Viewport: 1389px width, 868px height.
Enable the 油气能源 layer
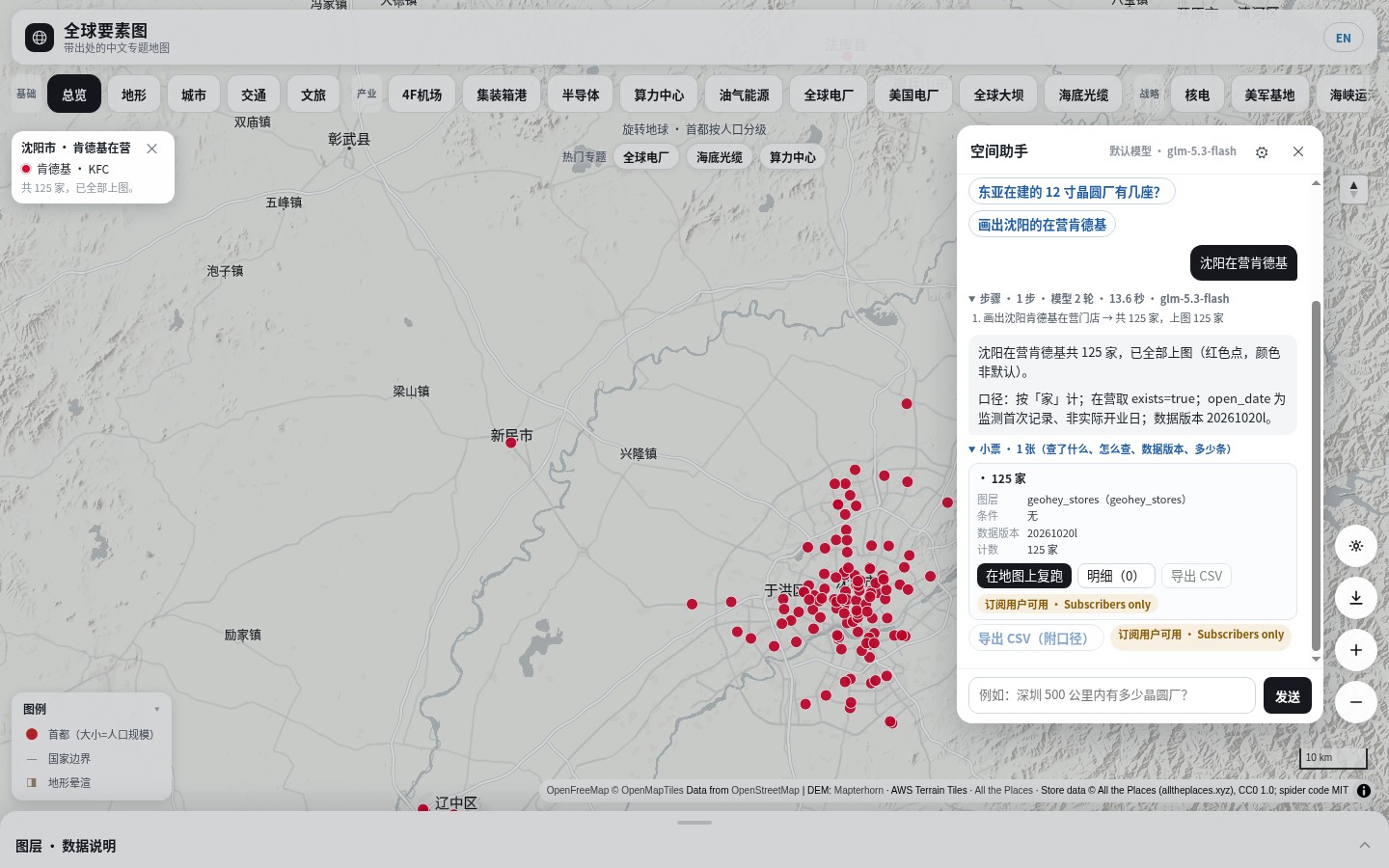[745, 95]
